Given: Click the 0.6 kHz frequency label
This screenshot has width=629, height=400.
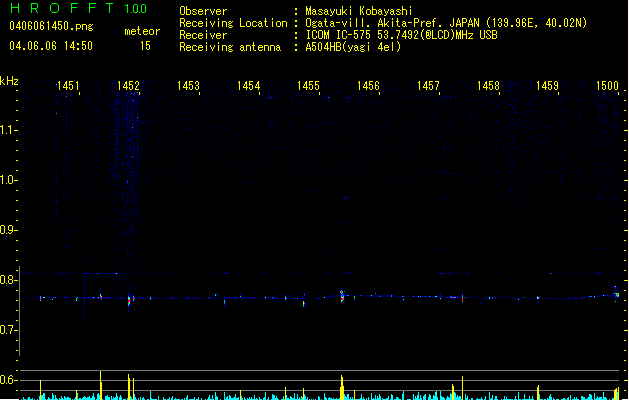Looking at the screenshot, I should pyautogui.click(x=9, y=380).
